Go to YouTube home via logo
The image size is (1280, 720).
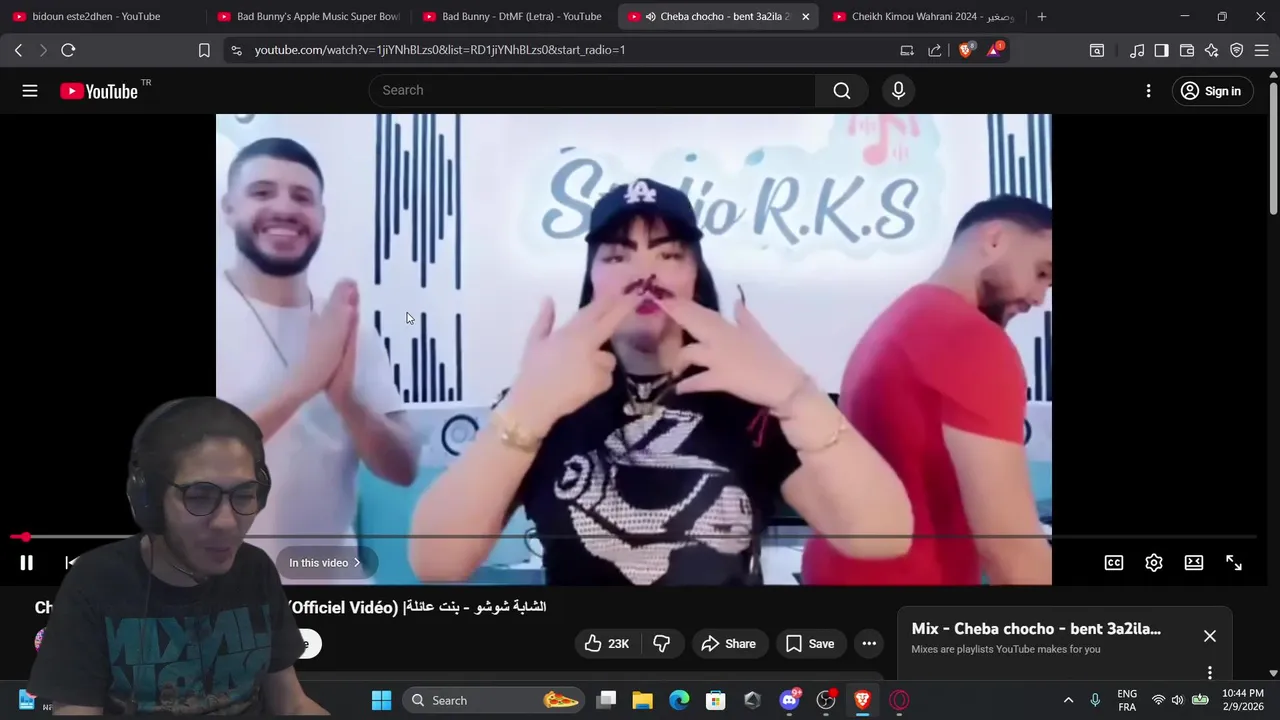[98, 91]
